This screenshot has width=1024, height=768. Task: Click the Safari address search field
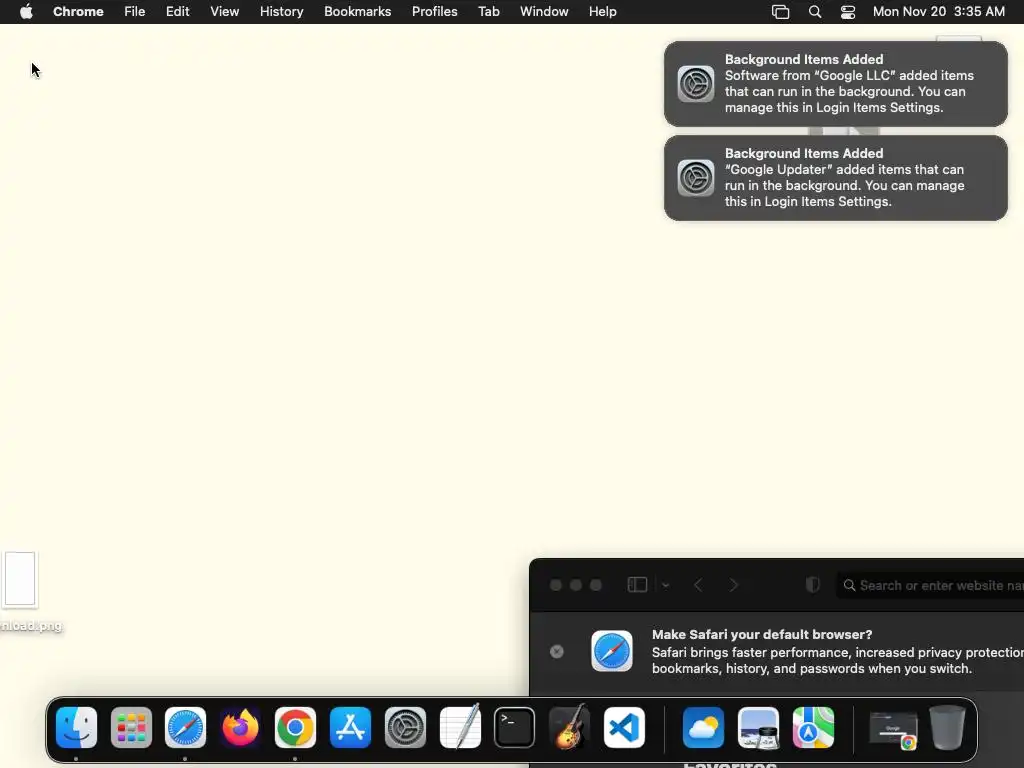930,585
